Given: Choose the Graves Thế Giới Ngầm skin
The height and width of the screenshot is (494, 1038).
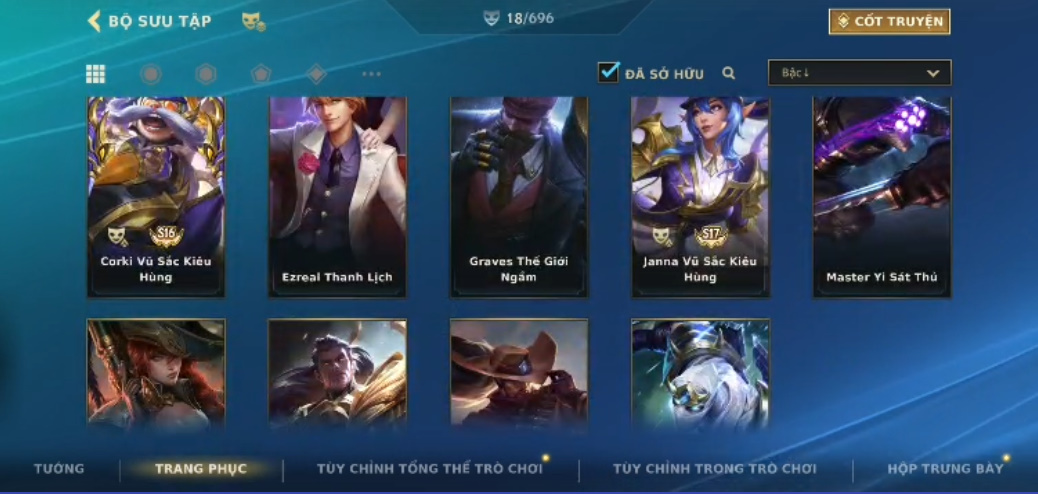Looking at the screenshot, I should pos(518,197).
